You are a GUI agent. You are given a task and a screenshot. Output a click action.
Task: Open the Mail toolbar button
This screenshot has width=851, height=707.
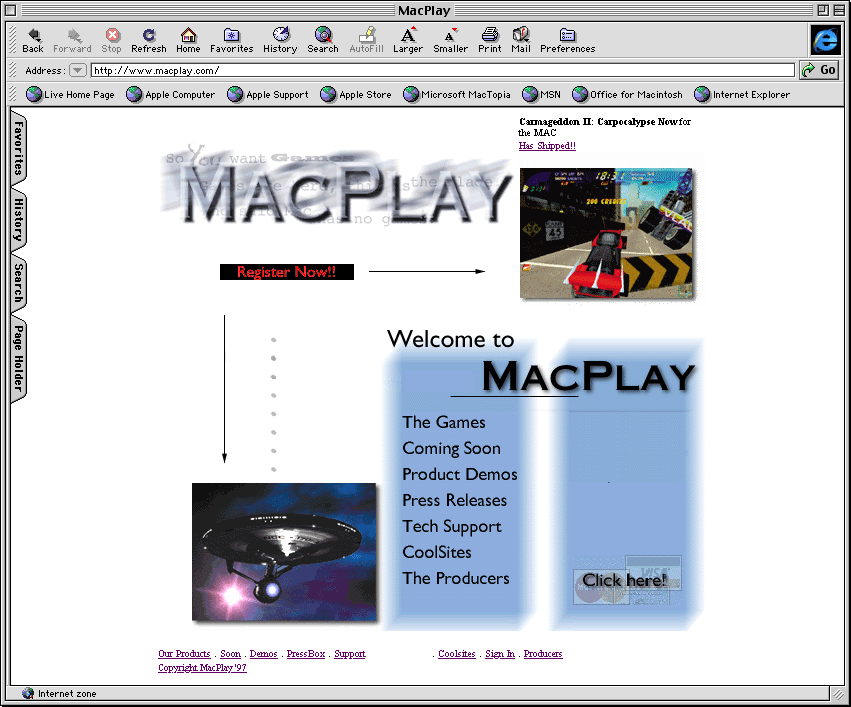click(x=521, y=41)
